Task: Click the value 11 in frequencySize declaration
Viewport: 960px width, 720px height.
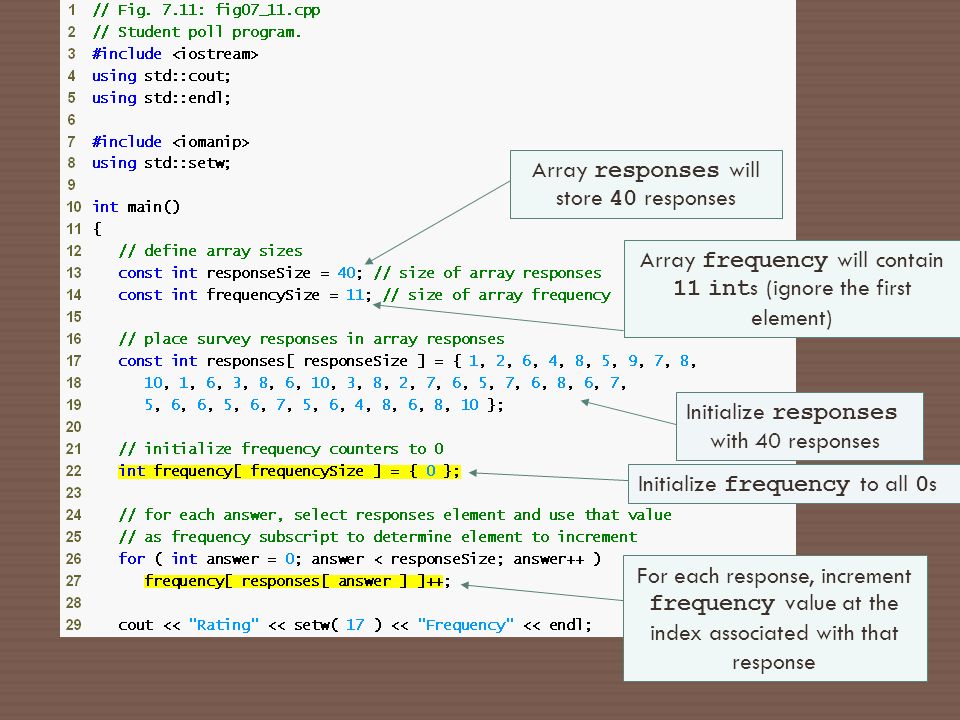Action: click(354, 295)
